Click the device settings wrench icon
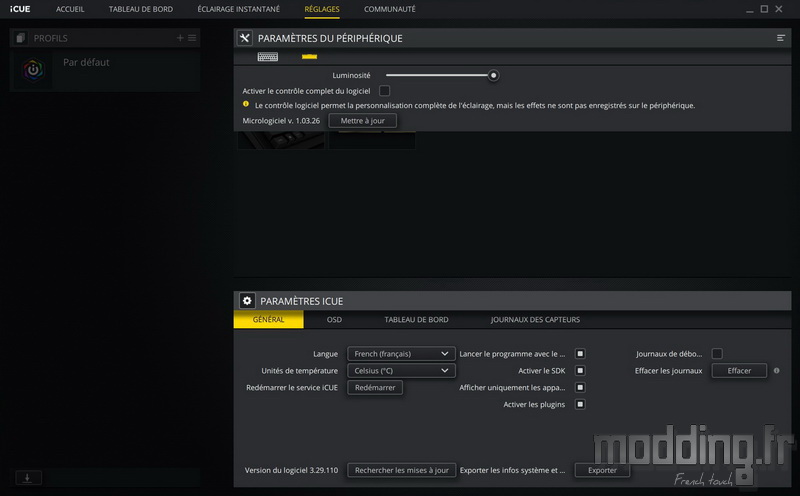 tap(245, 38)
